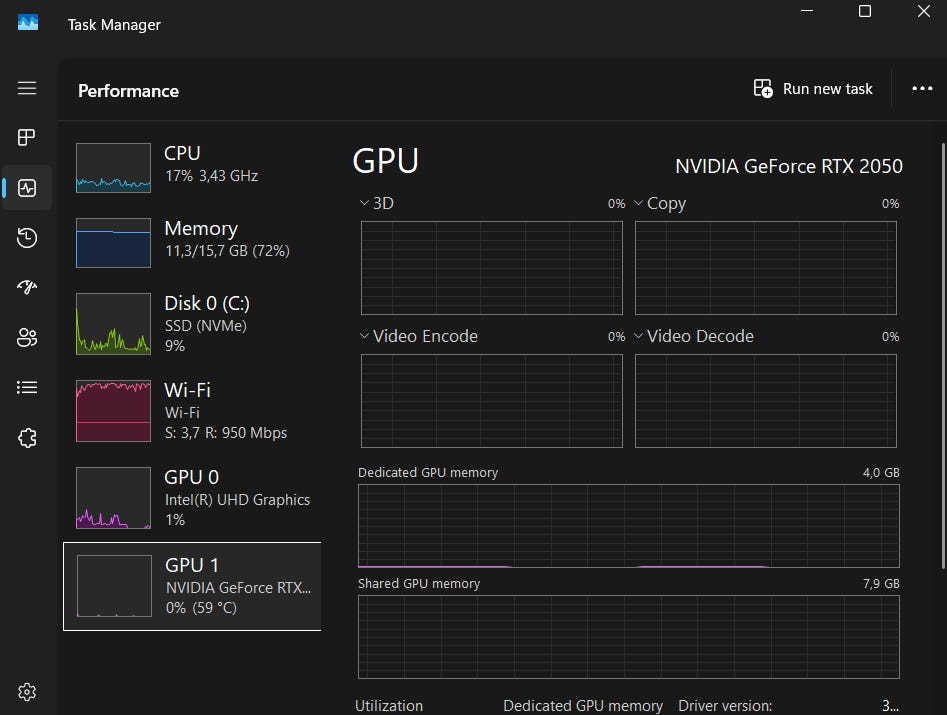Click the Task Manager app icon
Screen dimensions: 947x715
tap(28, 23)
